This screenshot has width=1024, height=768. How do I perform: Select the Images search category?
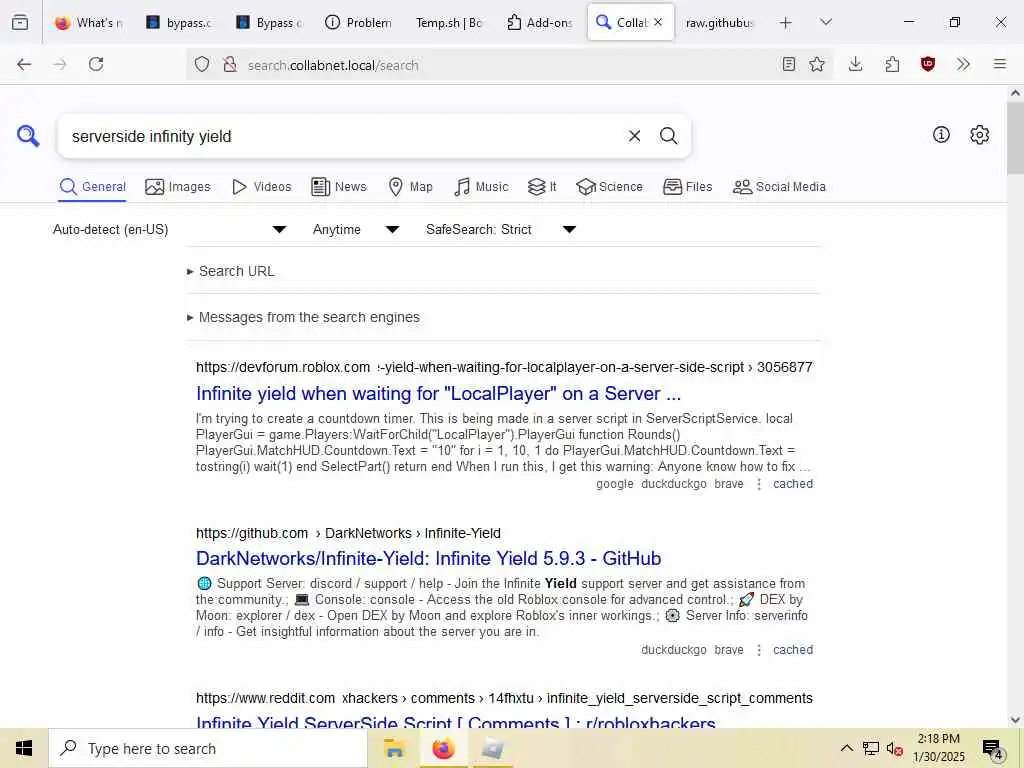178,187
